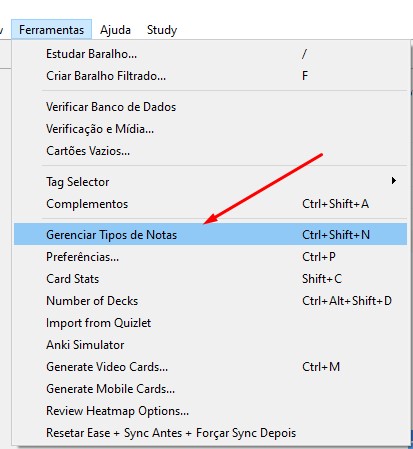Image resolution: width=413 pixels, height=449 pixels.
Task: Choose Criar Baralho Filtrado option
Action: tap(210, 76)
